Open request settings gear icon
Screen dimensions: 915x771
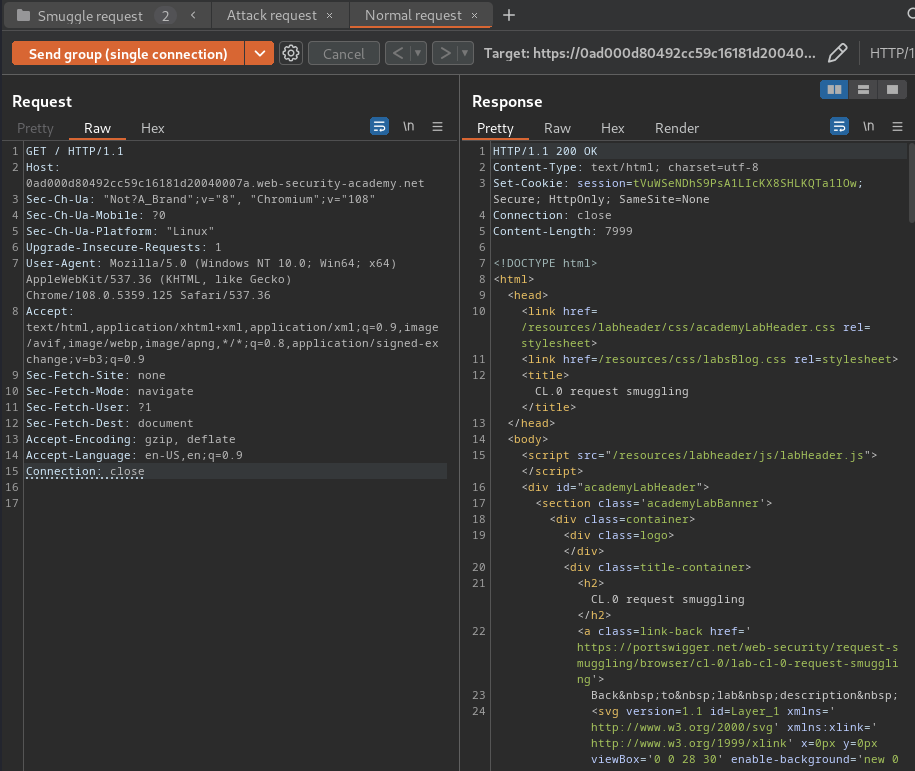tap(291, 54)
